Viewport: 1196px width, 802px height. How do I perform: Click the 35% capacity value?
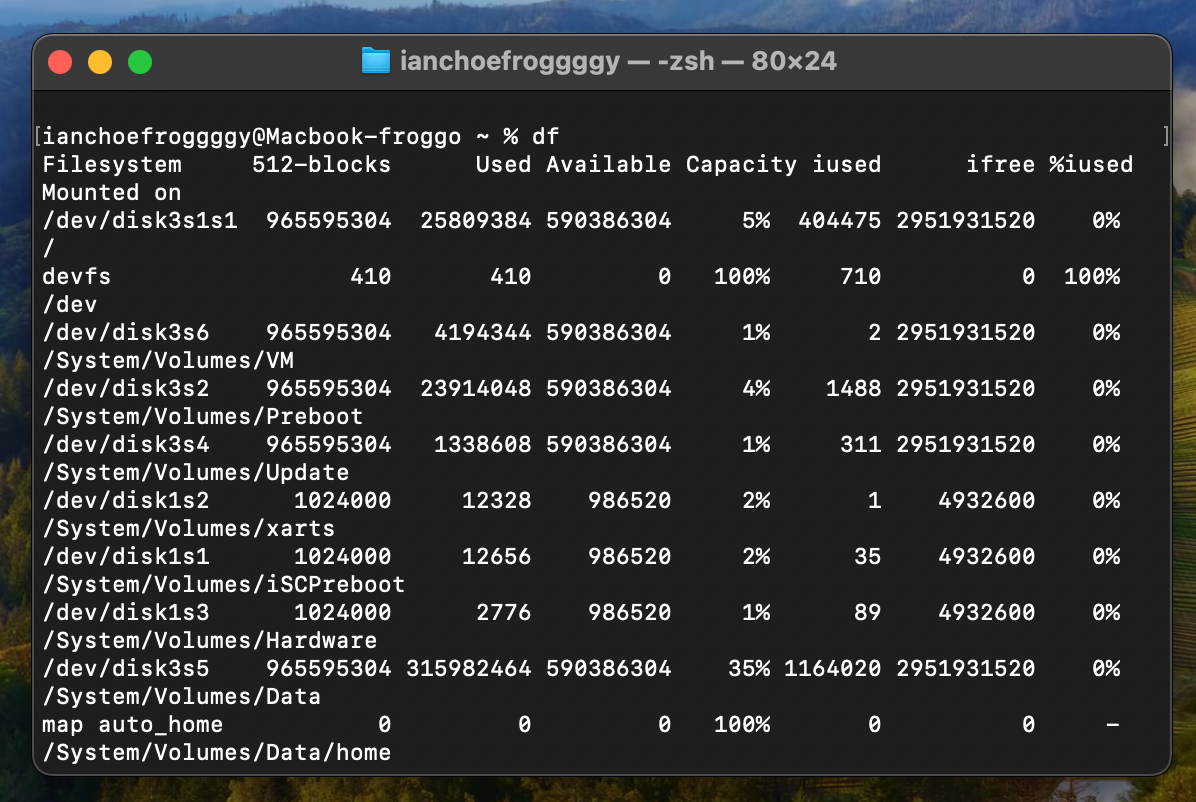click(748, 668)
